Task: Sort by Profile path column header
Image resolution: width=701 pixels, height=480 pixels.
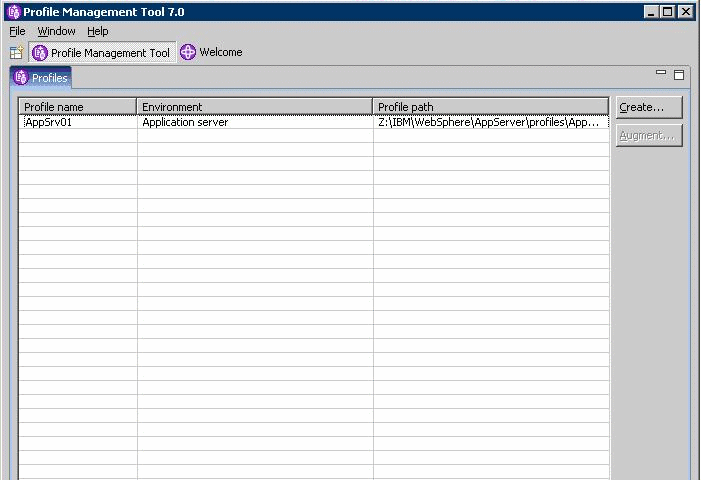Action: coord(490,107)
